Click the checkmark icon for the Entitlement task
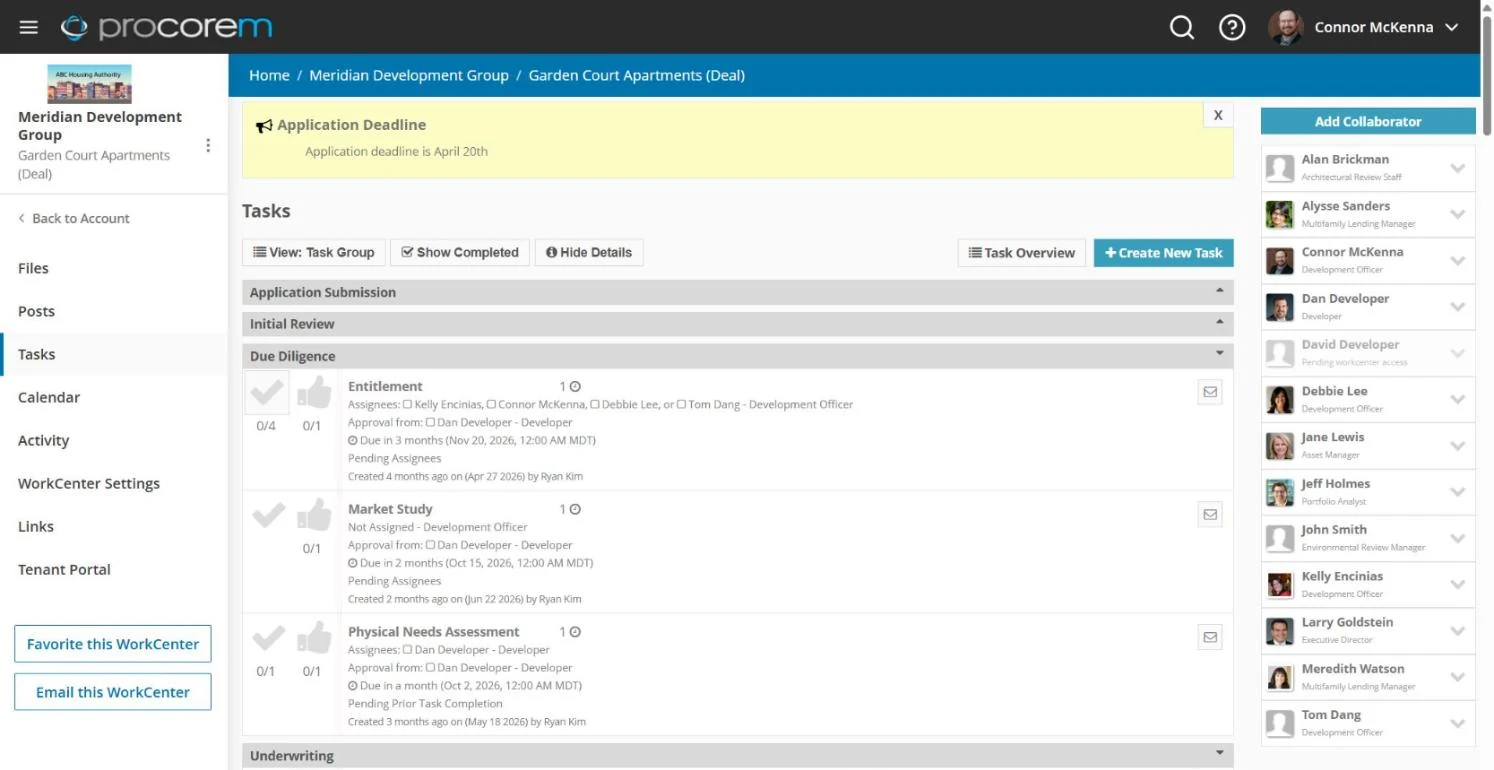 pos(267,392)
